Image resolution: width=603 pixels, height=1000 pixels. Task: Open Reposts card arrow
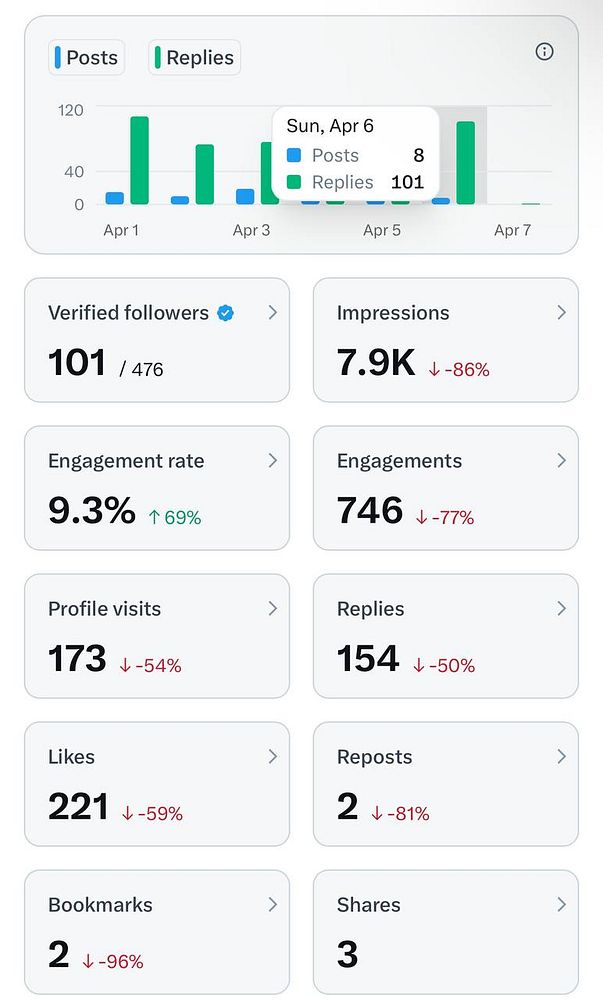(x=561, y=757)
